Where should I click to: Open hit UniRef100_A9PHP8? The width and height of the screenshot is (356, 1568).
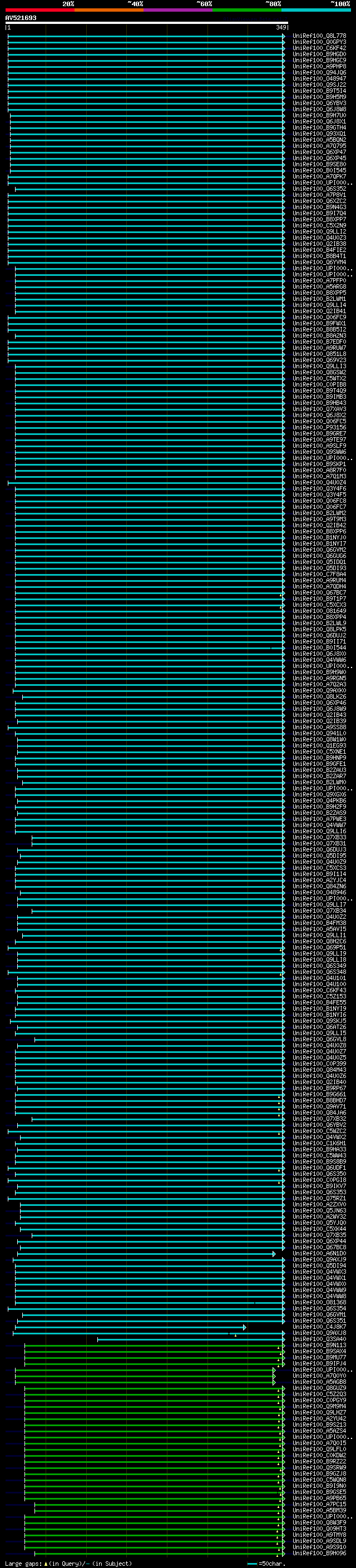(319, 66)
